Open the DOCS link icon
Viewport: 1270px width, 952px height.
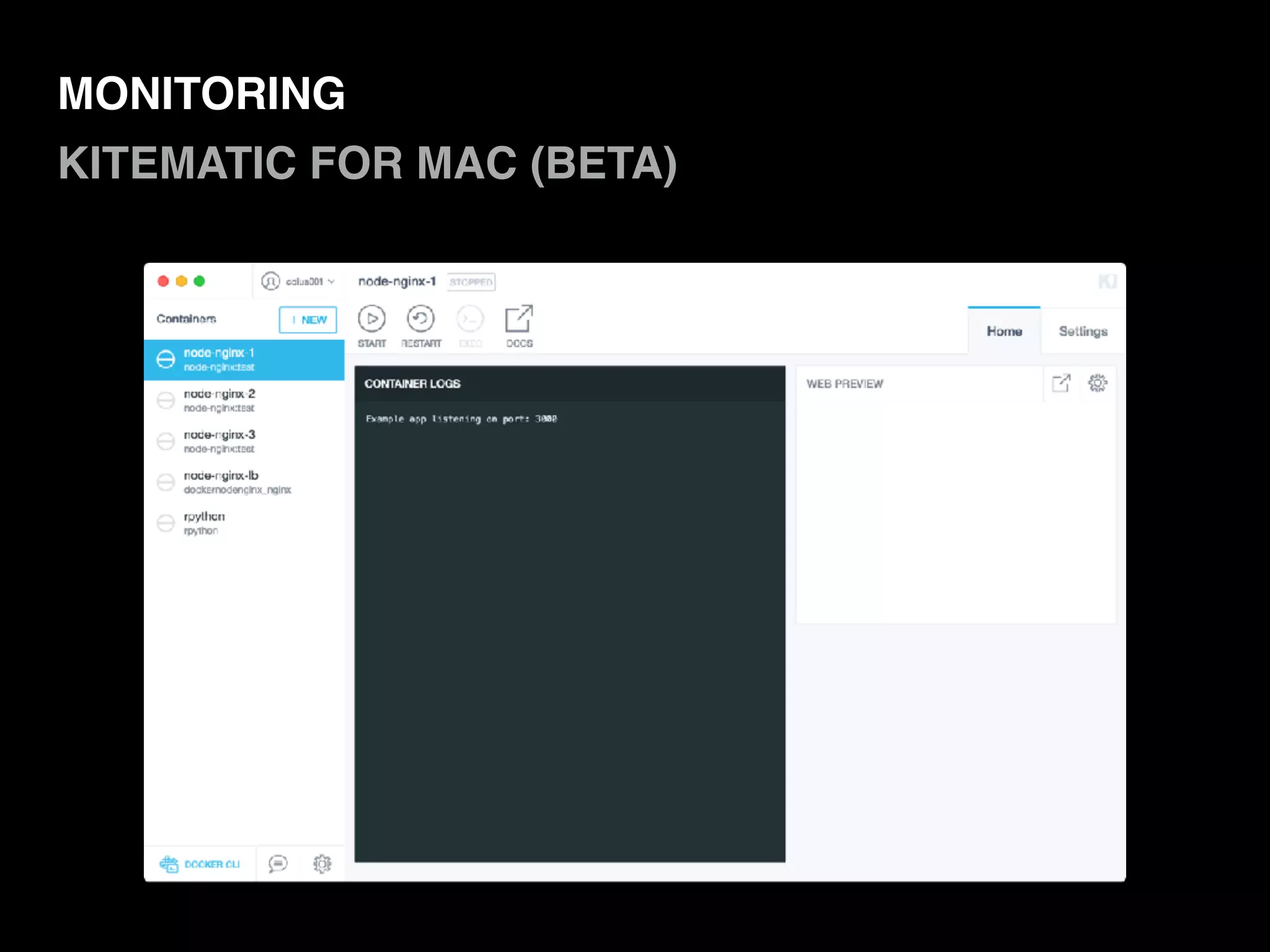[519, 319]
